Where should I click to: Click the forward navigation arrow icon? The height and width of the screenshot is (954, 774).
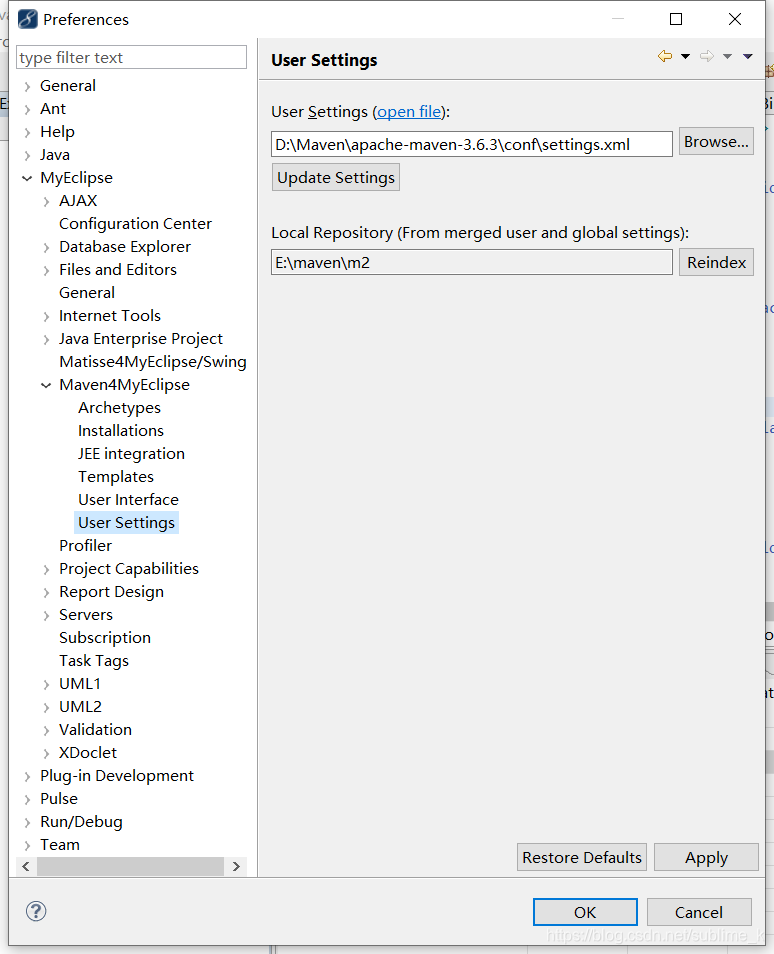pos(706,56)
